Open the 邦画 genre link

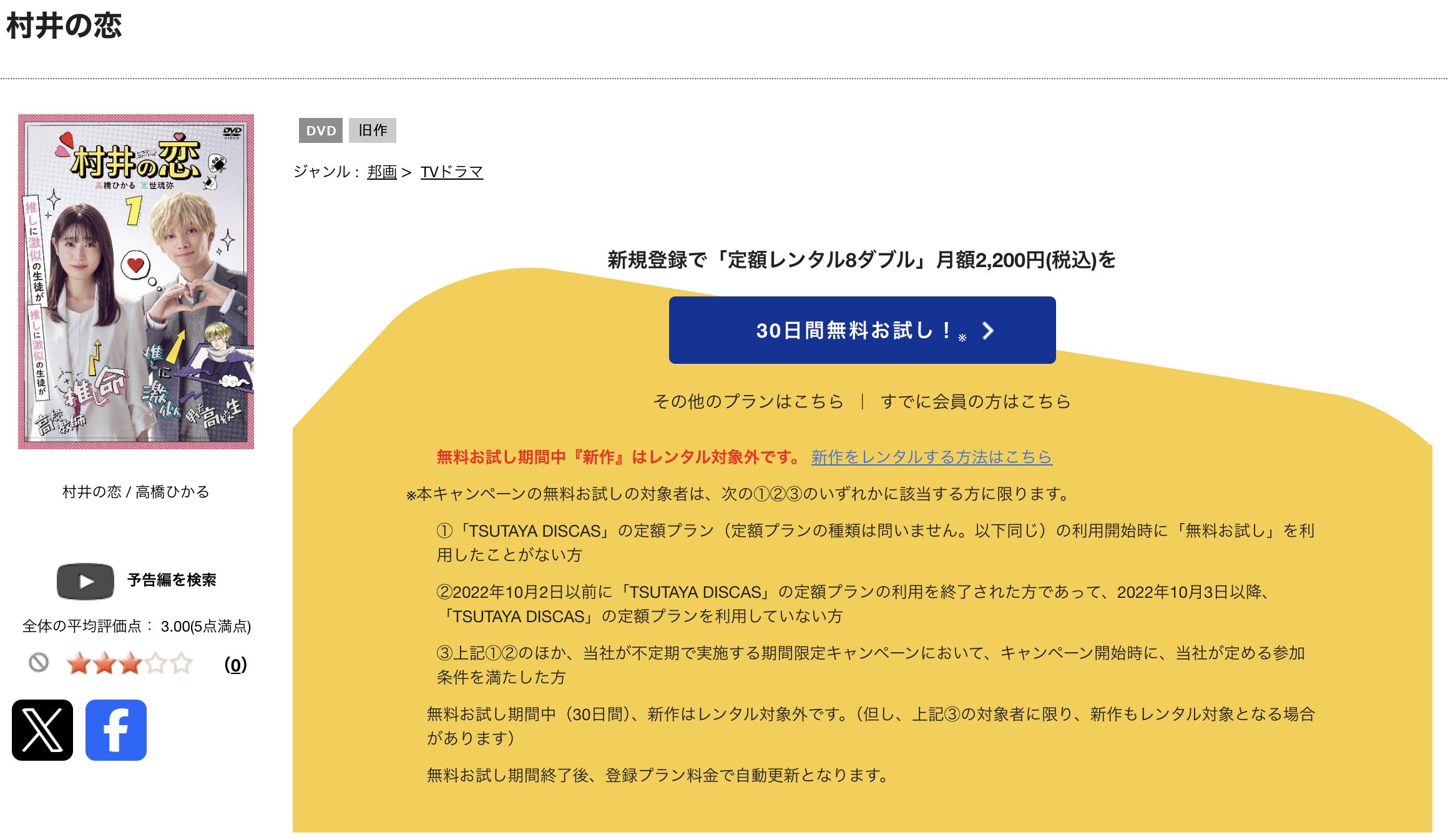[382, 172]
